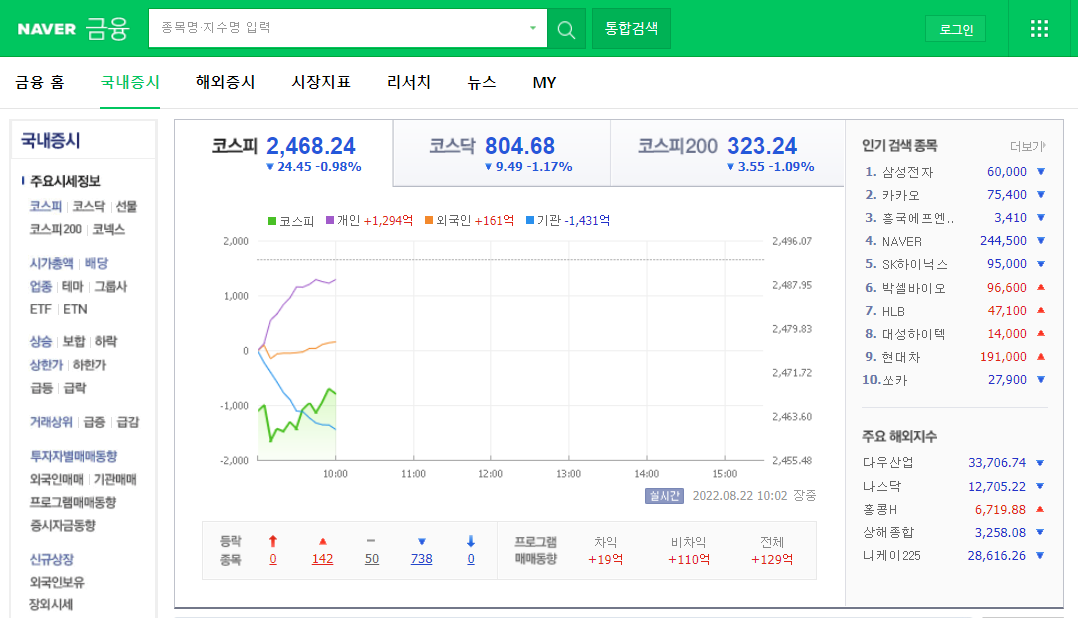
Task: Expand the search field dropdown arrow
Action: coord(533,28)
